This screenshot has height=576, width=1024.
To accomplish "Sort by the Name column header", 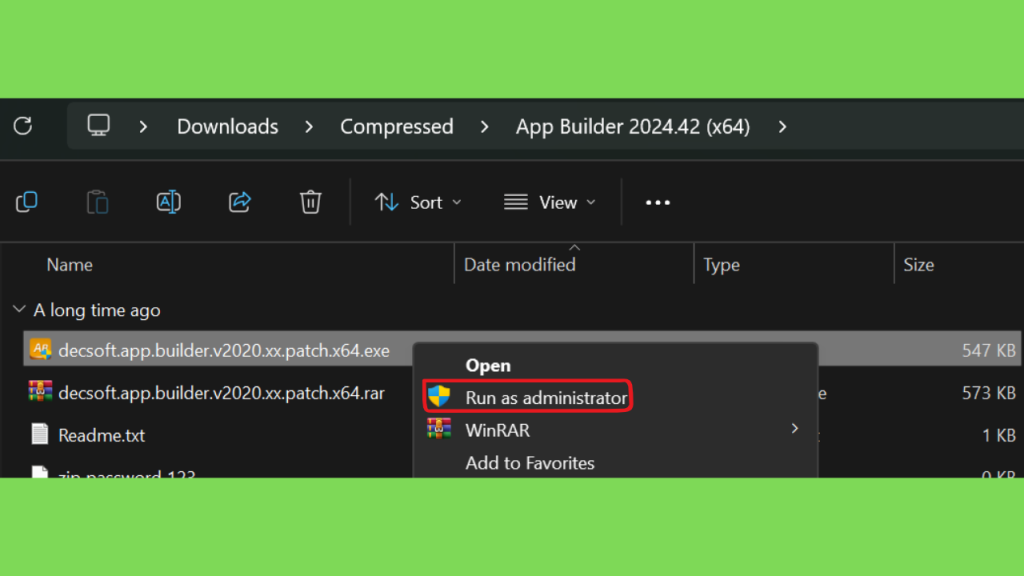I will (70, 265).
